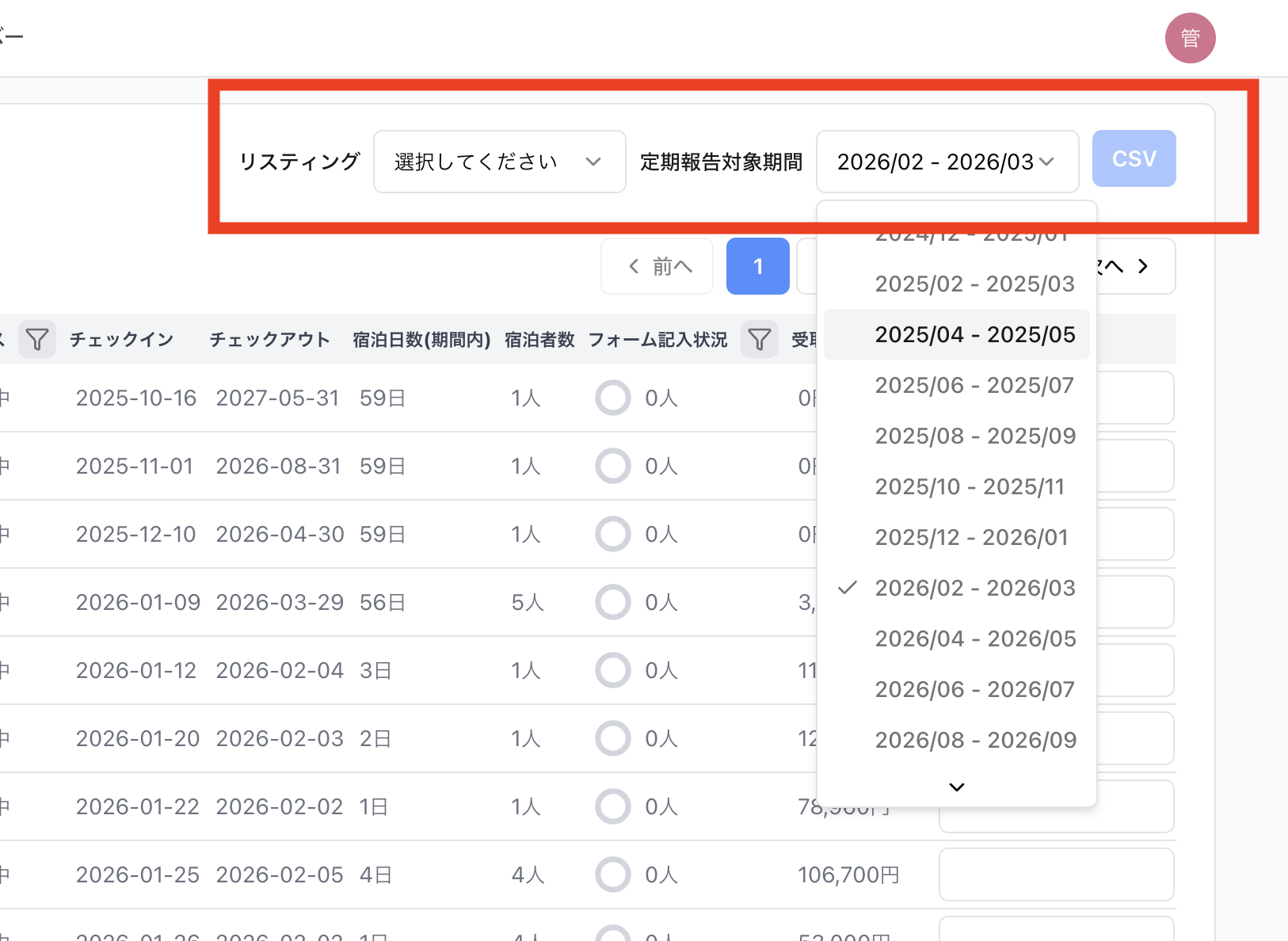Open the リスティング selector showing 選択してください
The width and height of the screenshot is (1288, 941).
pos(499,161)
